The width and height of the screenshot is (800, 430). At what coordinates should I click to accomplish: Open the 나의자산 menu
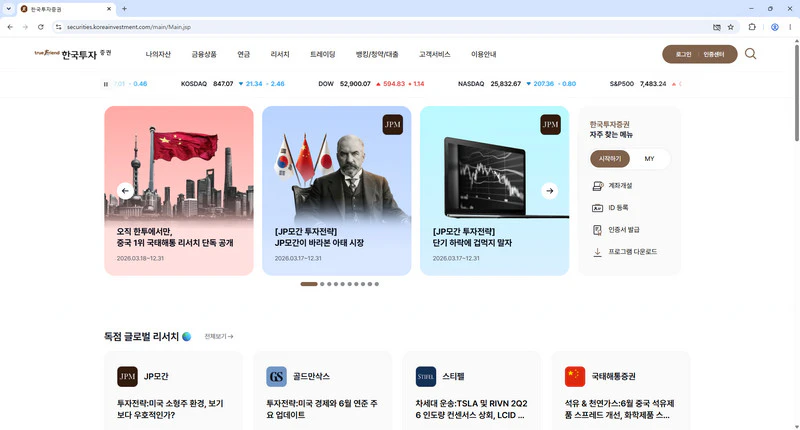click(158, 54)
